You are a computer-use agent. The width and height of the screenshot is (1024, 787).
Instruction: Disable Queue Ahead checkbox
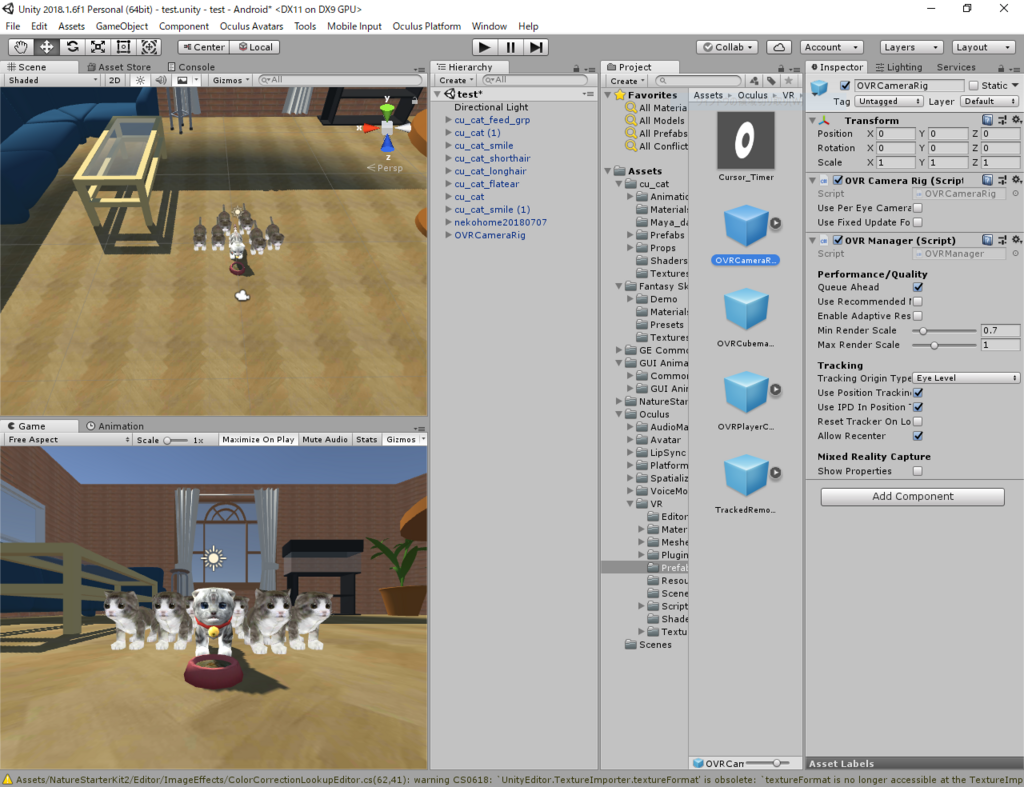(x=918, y=287)
